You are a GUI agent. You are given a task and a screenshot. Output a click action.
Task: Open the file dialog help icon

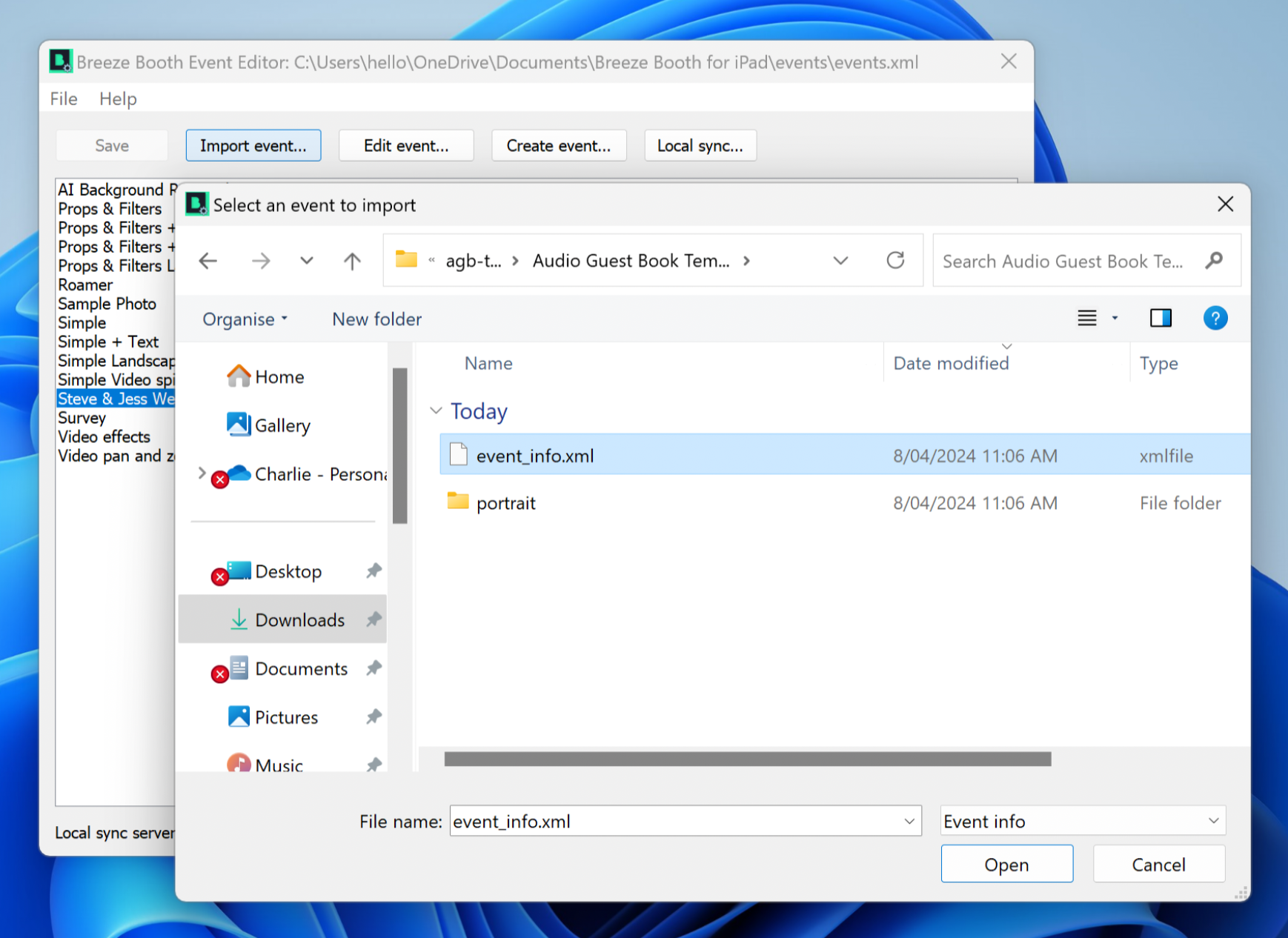coord(1215,319)
